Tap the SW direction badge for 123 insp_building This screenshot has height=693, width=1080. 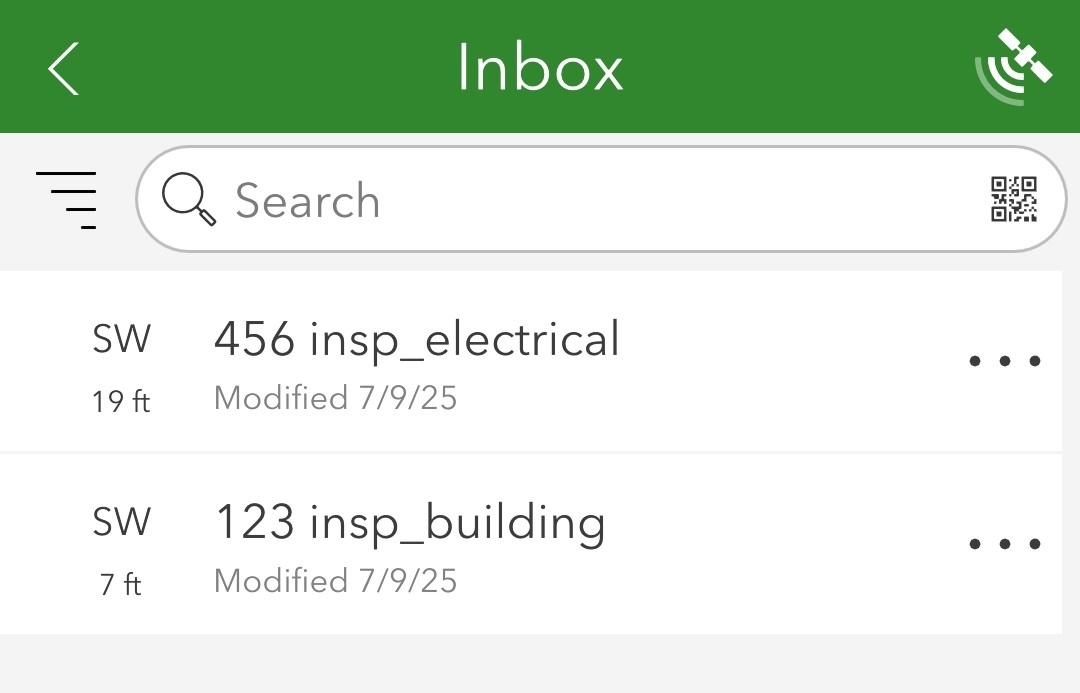point(121,521)
